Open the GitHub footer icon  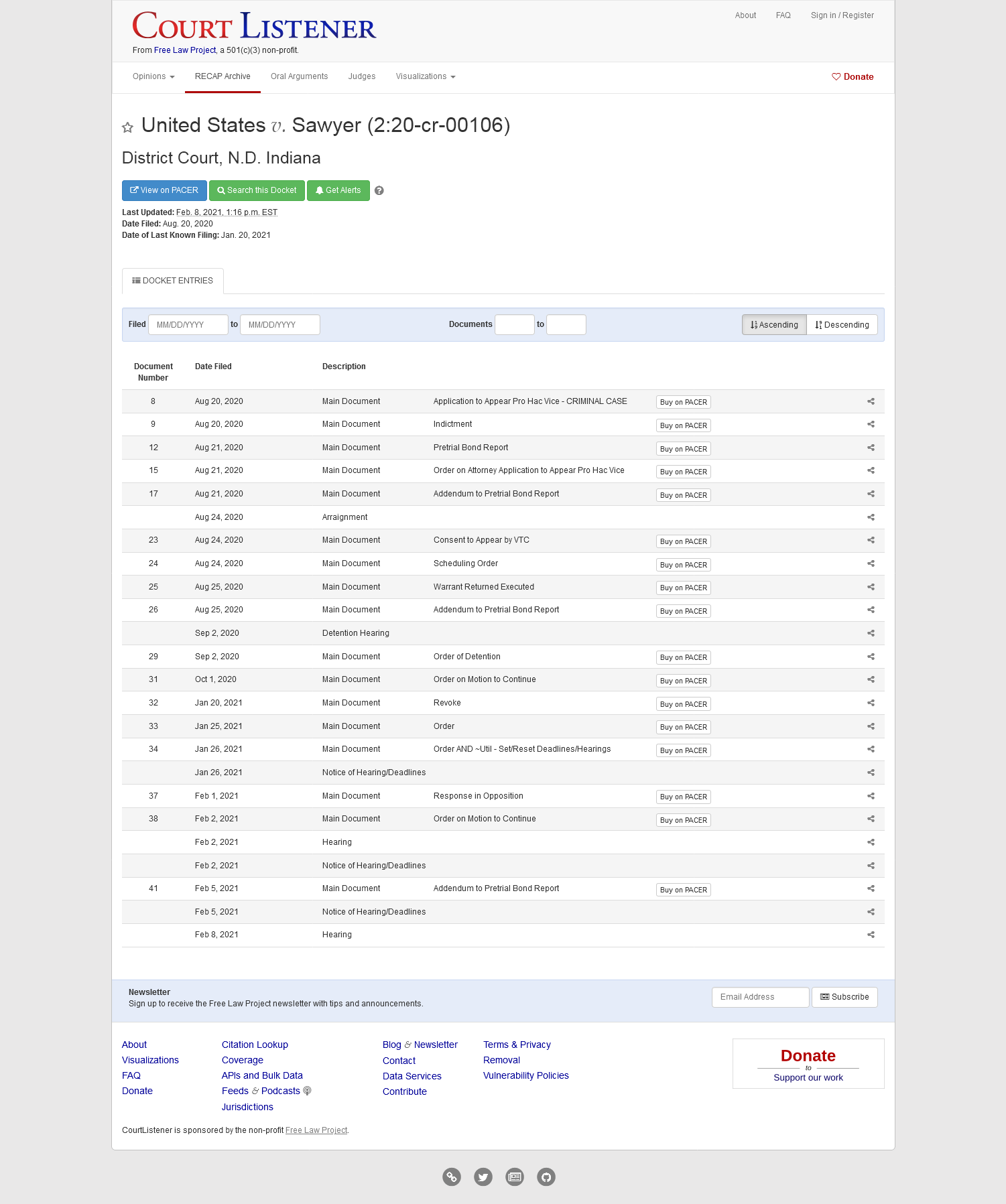point(546,1177)
